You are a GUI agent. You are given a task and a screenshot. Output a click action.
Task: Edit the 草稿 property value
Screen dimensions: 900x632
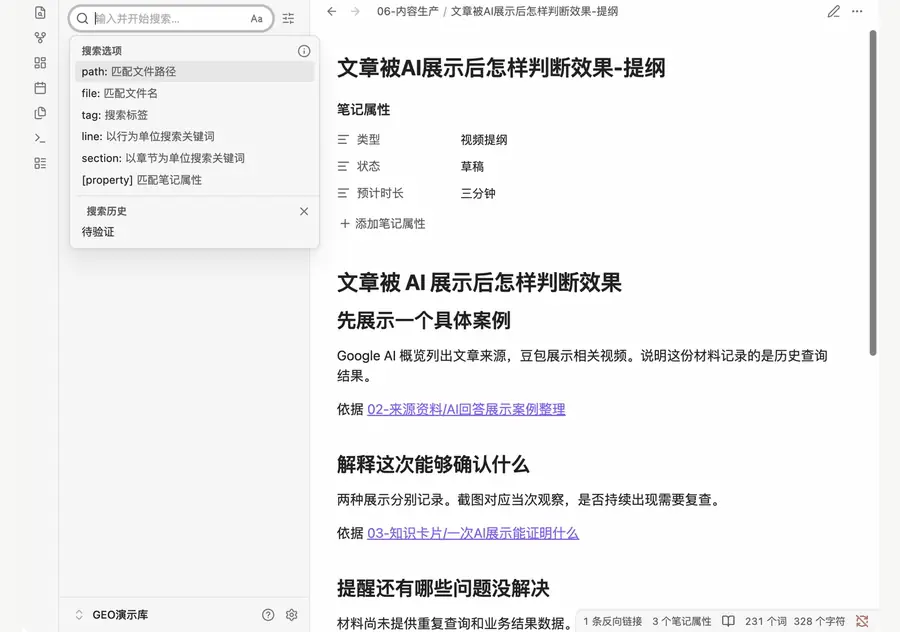pyautogui.click(x=472, y=167)
